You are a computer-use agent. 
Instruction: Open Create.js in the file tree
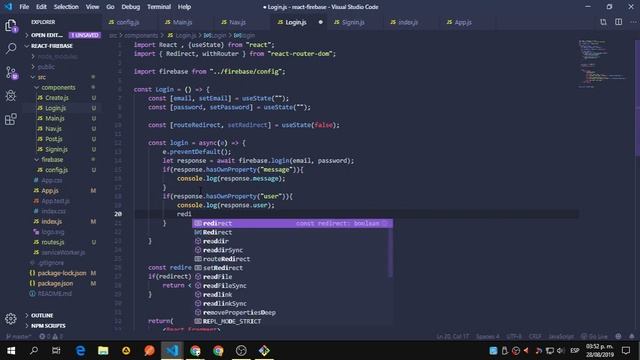(57, 98)
